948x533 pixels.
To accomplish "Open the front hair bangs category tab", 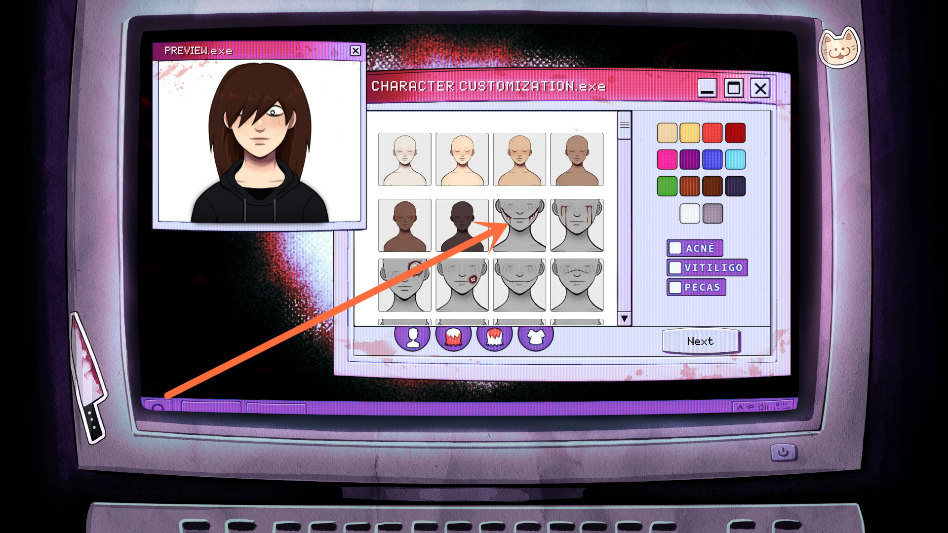I will click(x=494, y=336).
